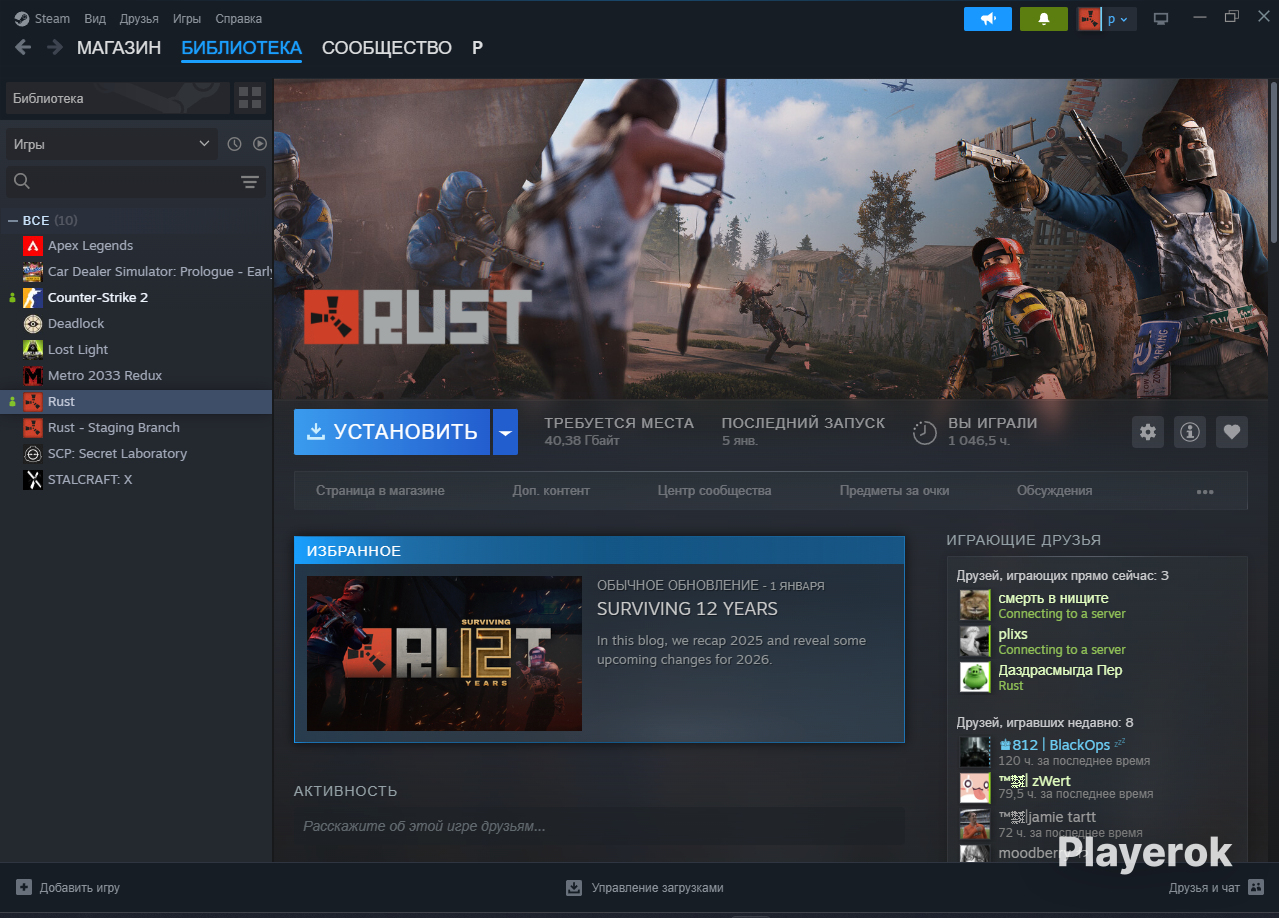The height and width of the screenshot is (918, 1279).
Task: Add Rust to favorites heart icon
Action: tap(1232, 432)
